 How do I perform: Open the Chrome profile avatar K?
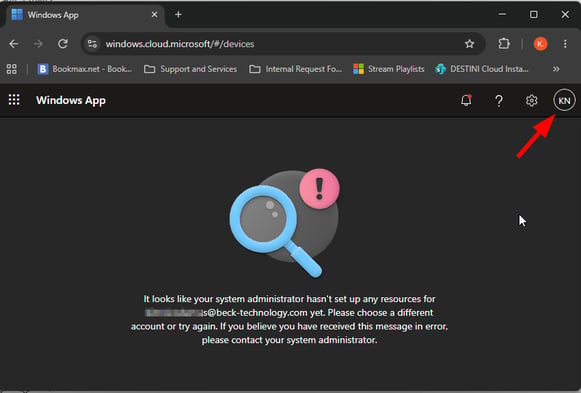point(541,44)
